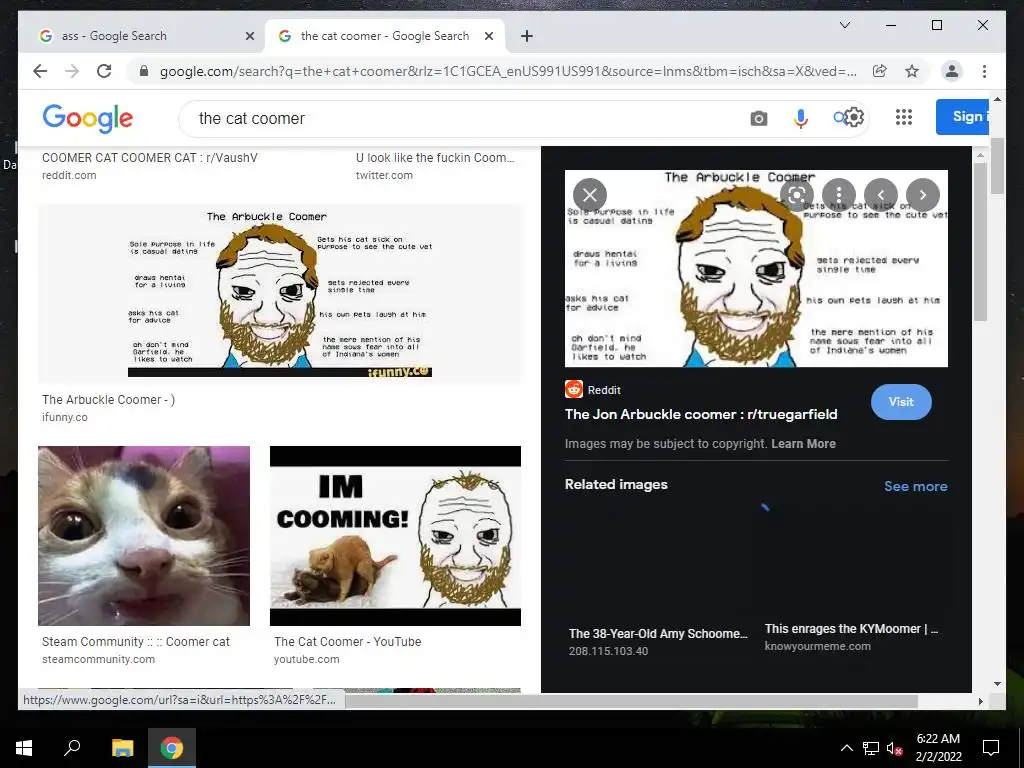Screen dimensions: 1024x768
Task: Click the Visit button
Action: point(901,402)
